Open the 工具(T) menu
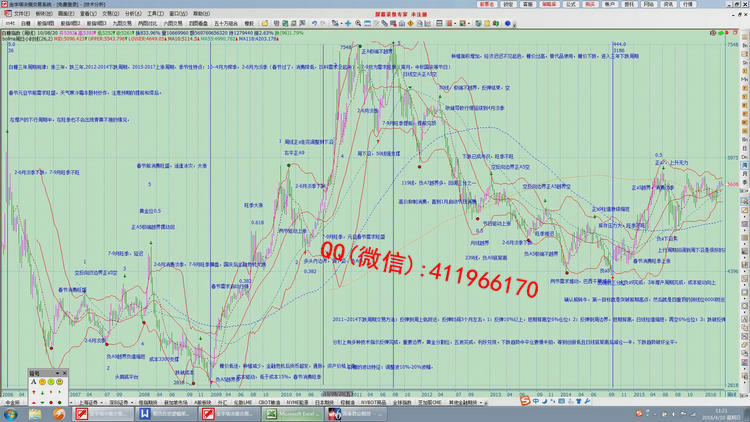 pos(155,14)
